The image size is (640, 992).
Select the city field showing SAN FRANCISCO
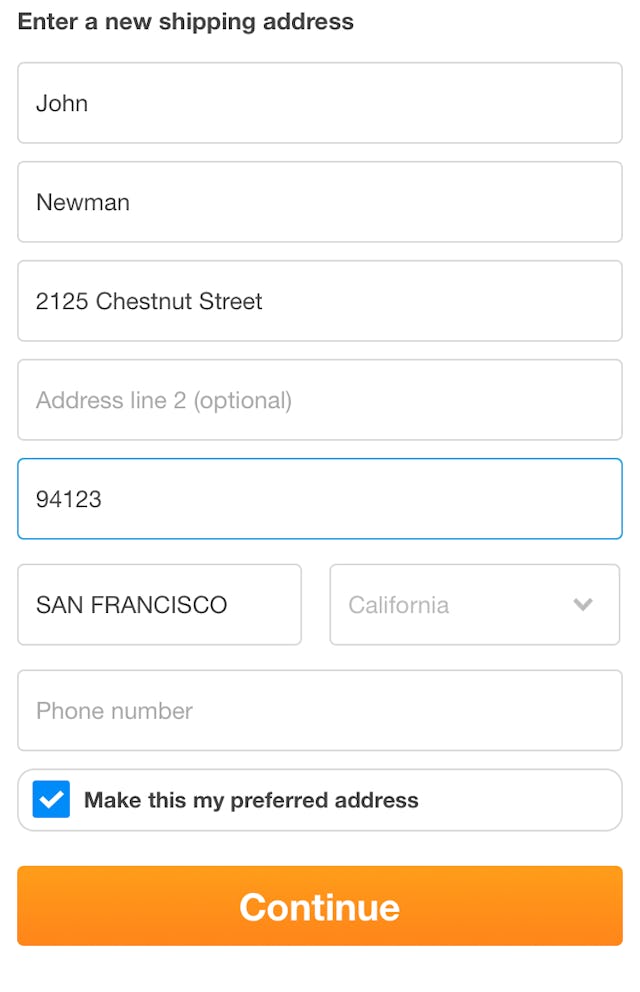point(159,604)
